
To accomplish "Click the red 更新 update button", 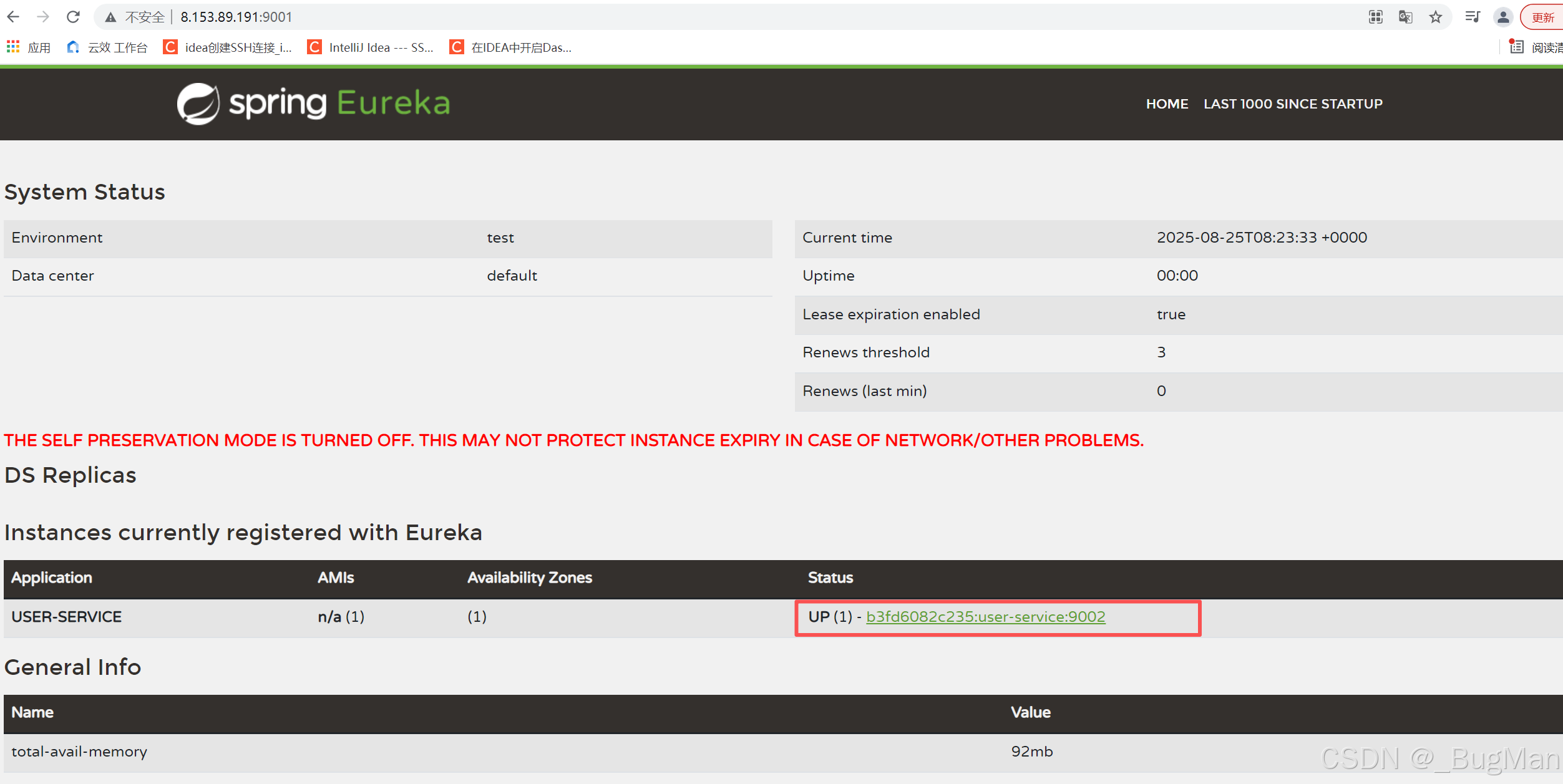I will pyautogui.click(x=1542, y=17).
